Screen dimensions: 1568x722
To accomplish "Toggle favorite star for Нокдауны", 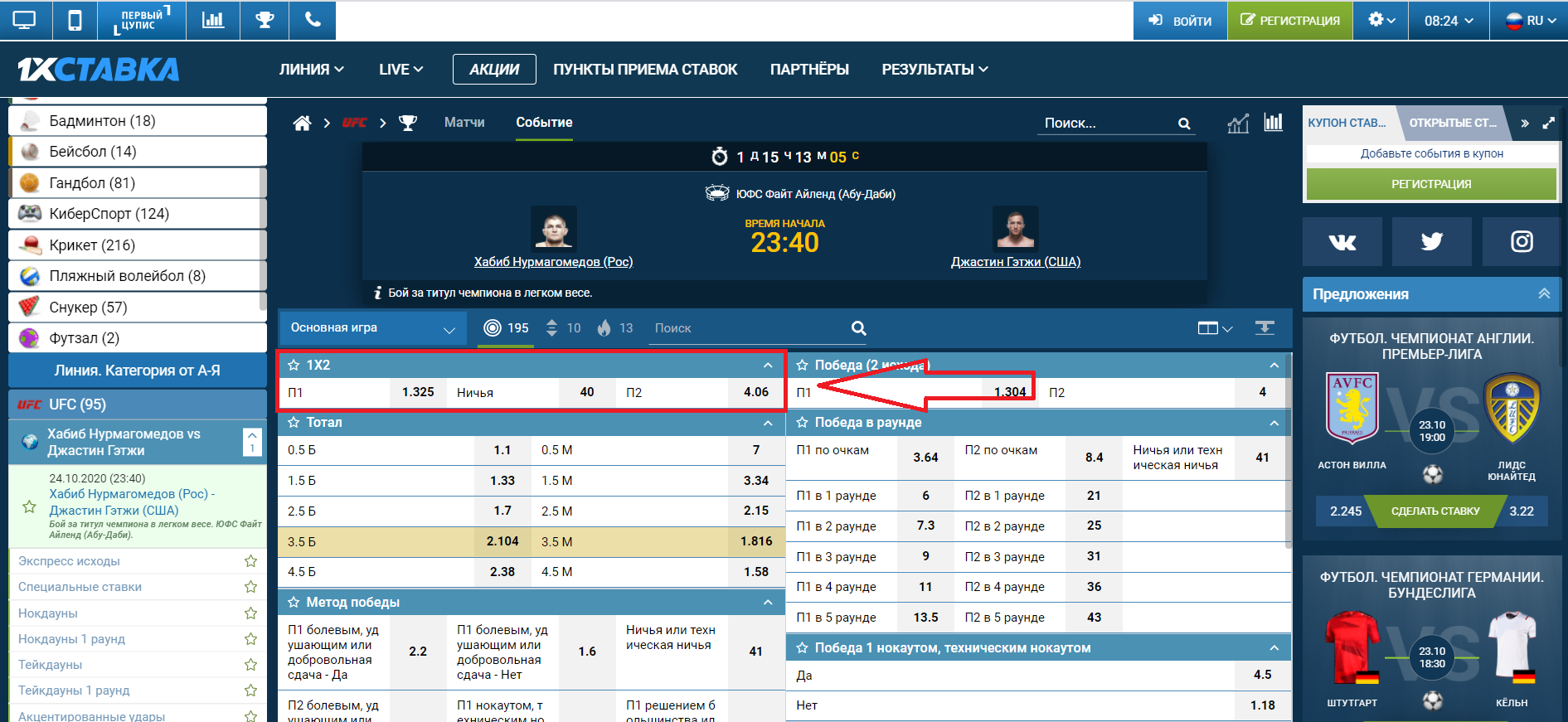I will click(250, 613).
